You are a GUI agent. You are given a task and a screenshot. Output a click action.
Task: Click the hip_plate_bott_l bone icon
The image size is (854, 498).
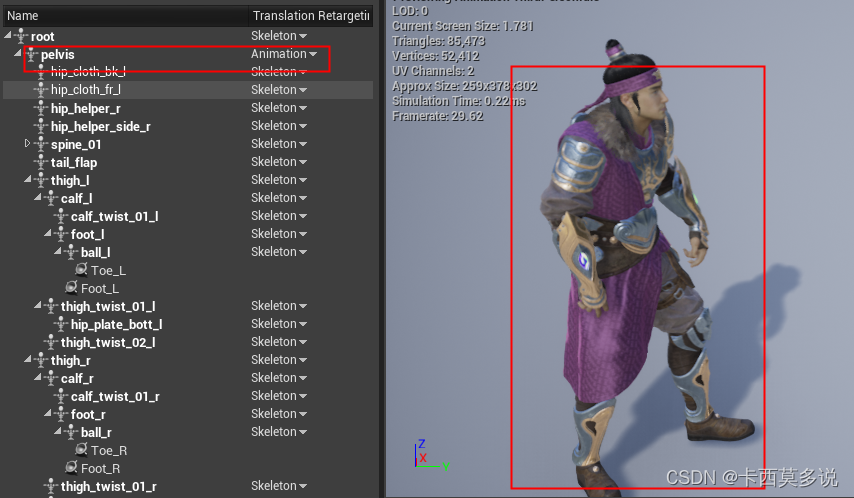(x=61, y=324)
